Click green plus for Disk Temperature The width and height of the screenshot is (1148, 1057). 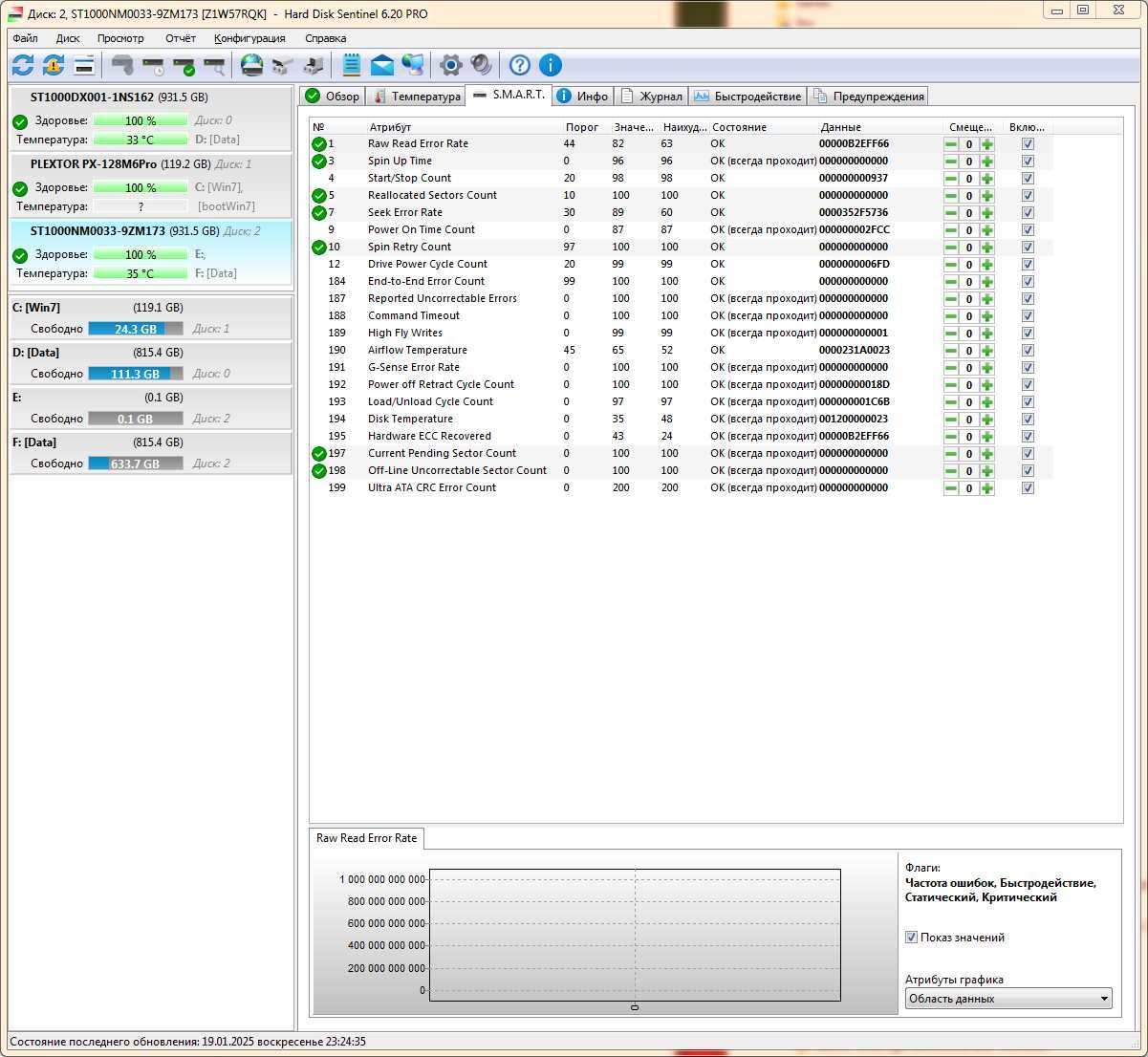coord(986,420)
